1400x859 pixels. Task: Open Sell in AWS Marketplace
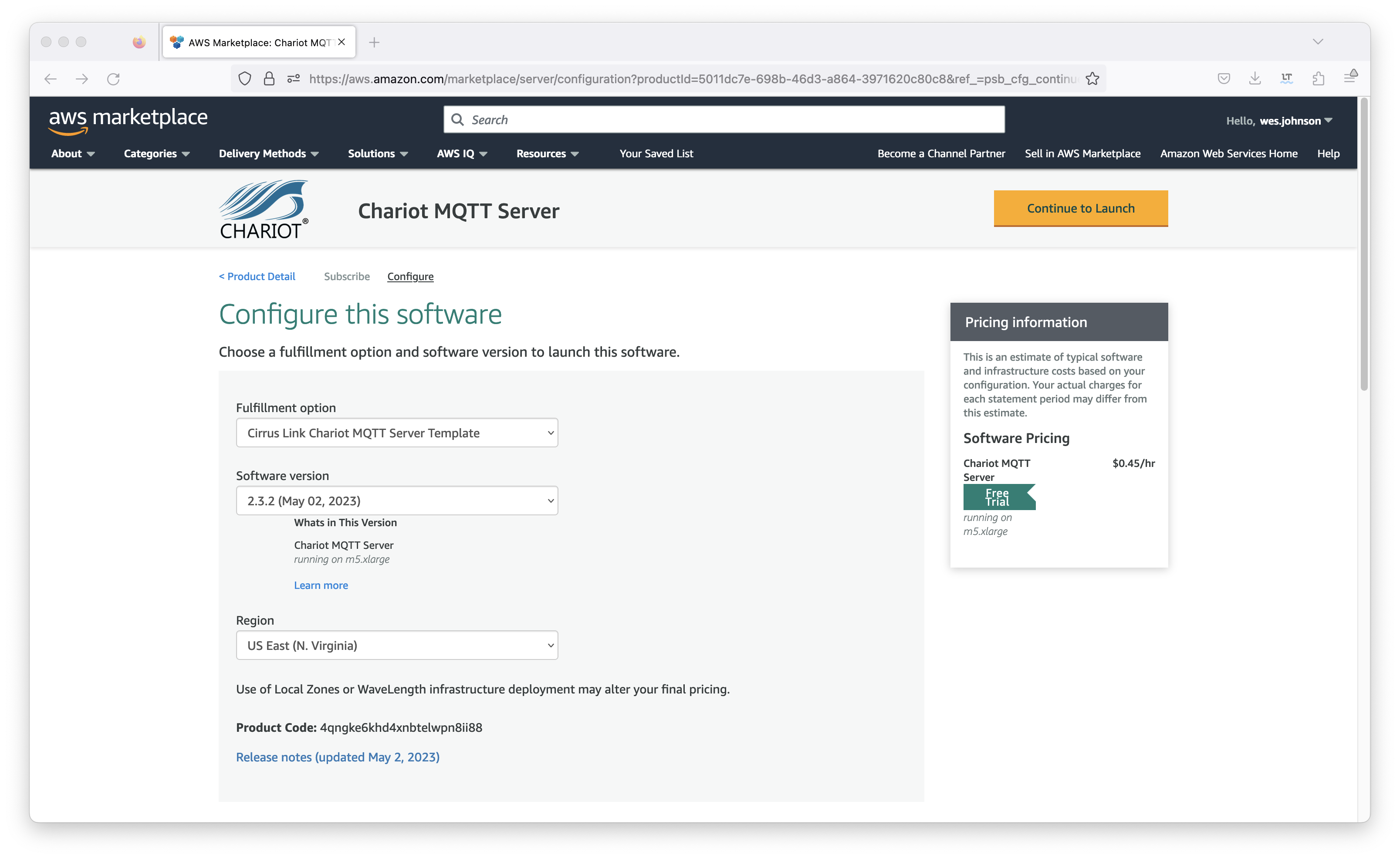click(x=1082, y=153)
